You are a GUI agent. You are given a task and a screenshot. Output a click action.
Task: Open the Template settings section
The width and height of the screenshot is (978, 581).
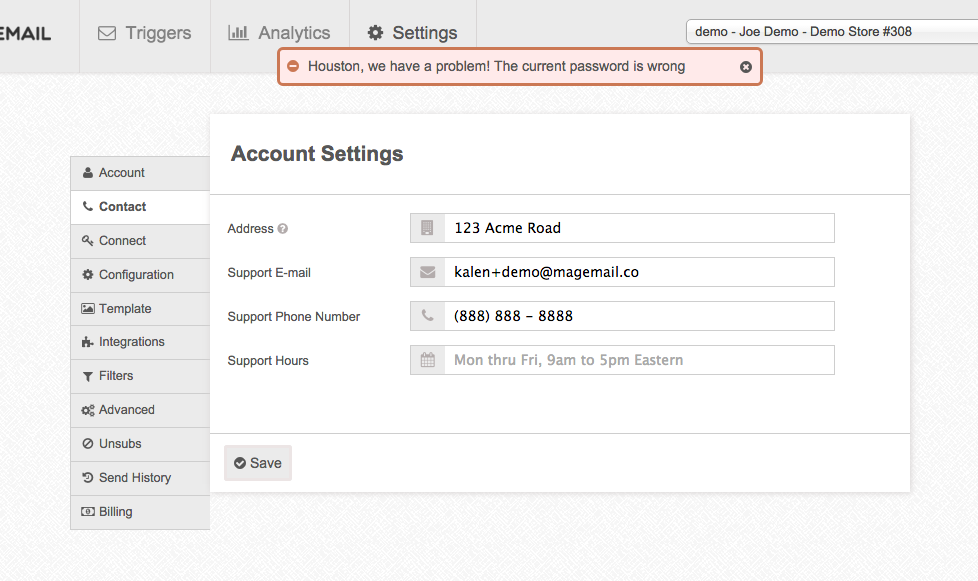click(125, 309)
